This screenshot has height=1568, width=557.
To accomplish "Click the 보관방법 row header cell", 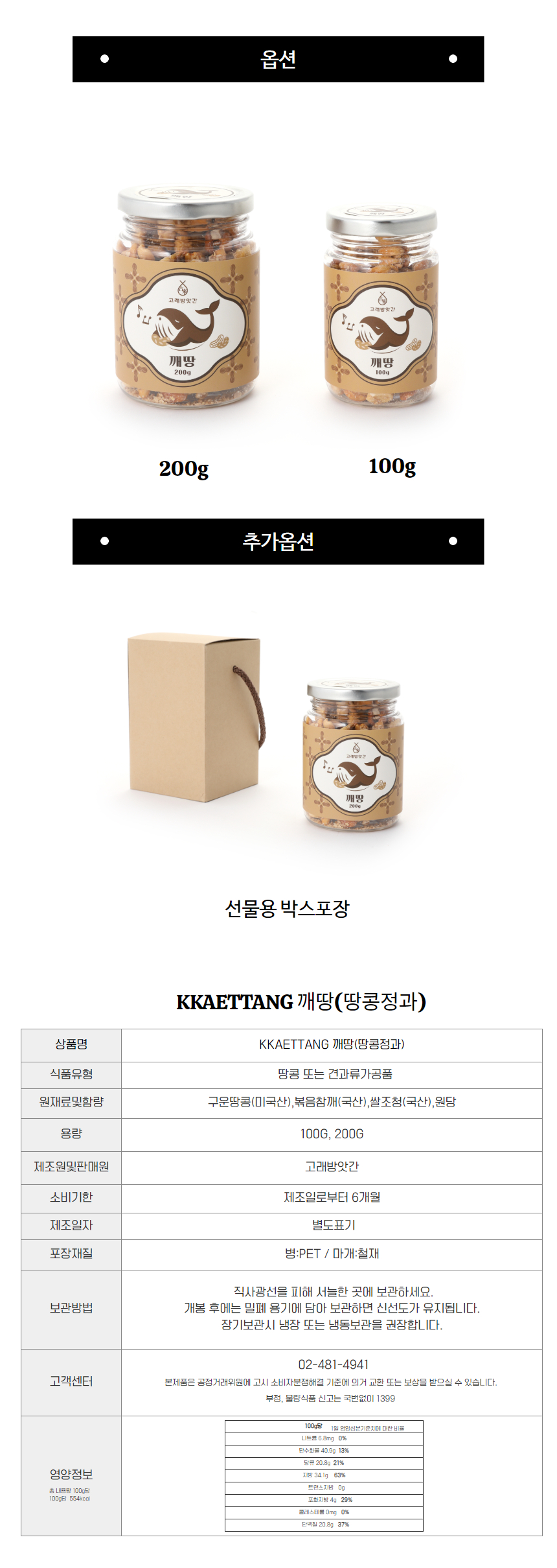I will click(x=71, y=1309).
